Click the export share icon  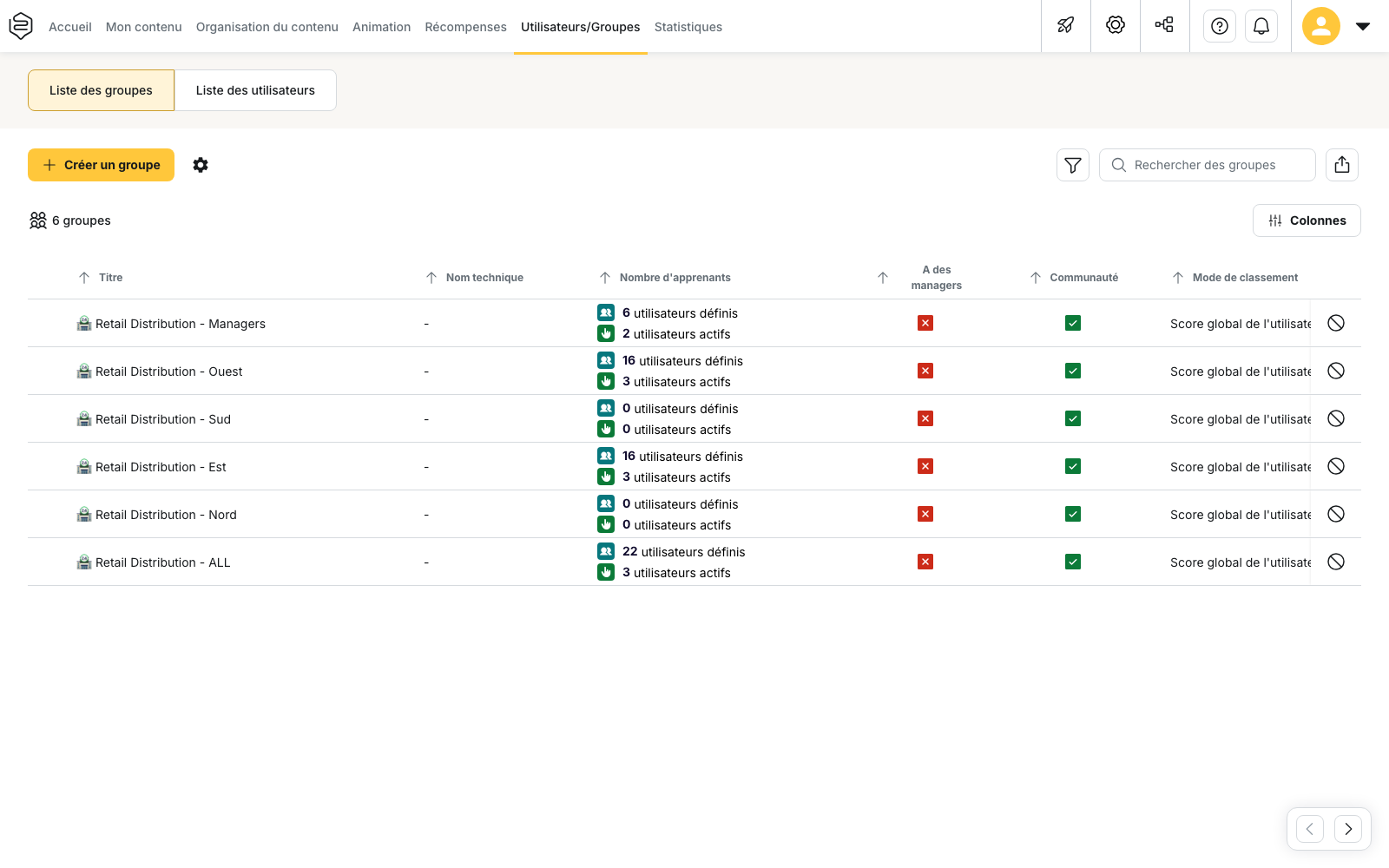[x=1342, y=165]
